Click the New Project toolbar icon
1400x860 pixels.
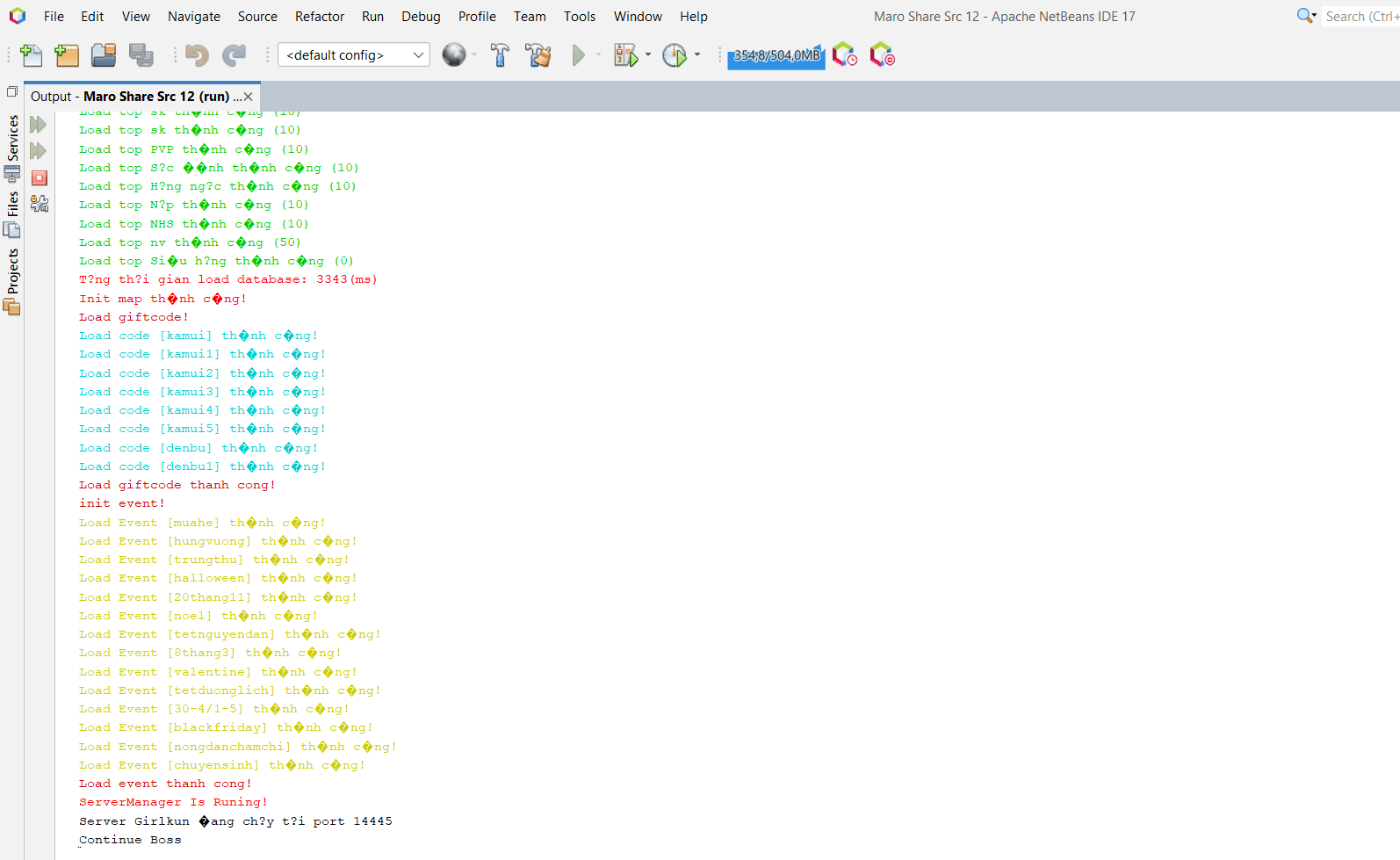pyautogui.click(x=67, y=55)
